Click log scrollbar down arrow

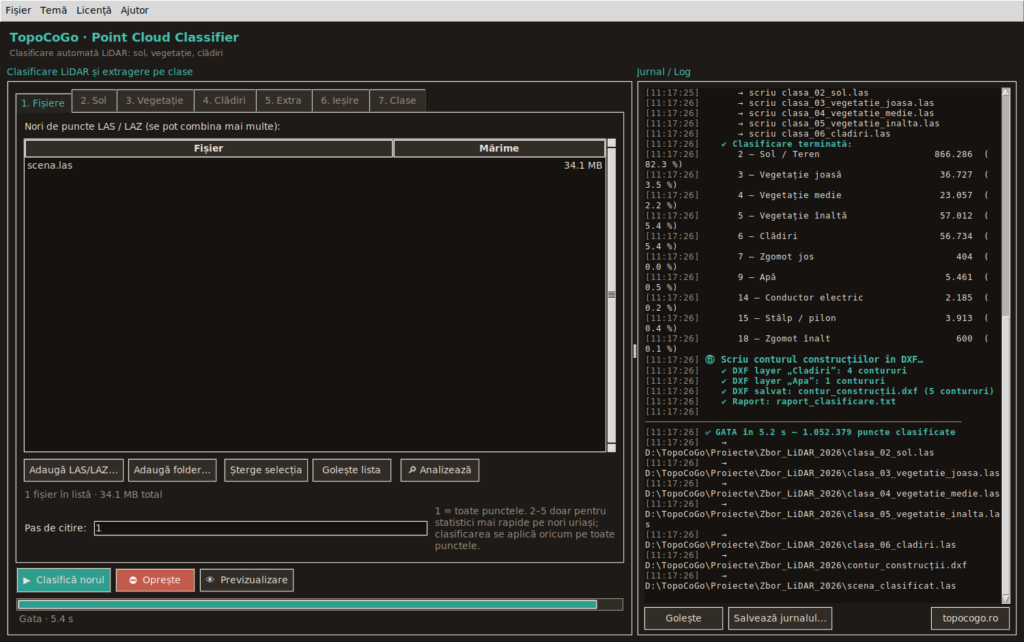tap(1006, 599)
